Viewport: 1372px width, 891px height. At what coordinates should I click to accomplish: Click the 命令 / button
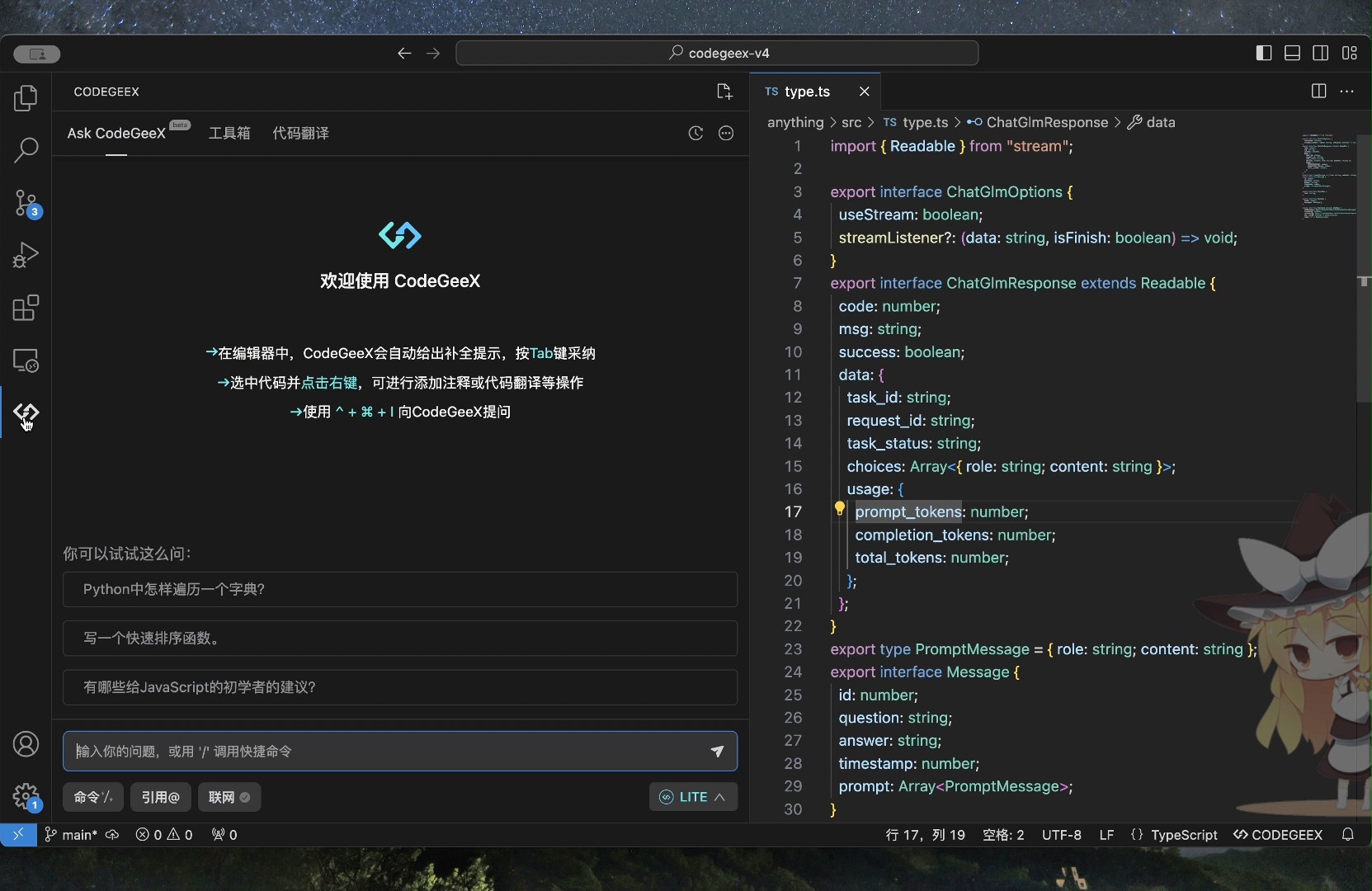[93, 797]
